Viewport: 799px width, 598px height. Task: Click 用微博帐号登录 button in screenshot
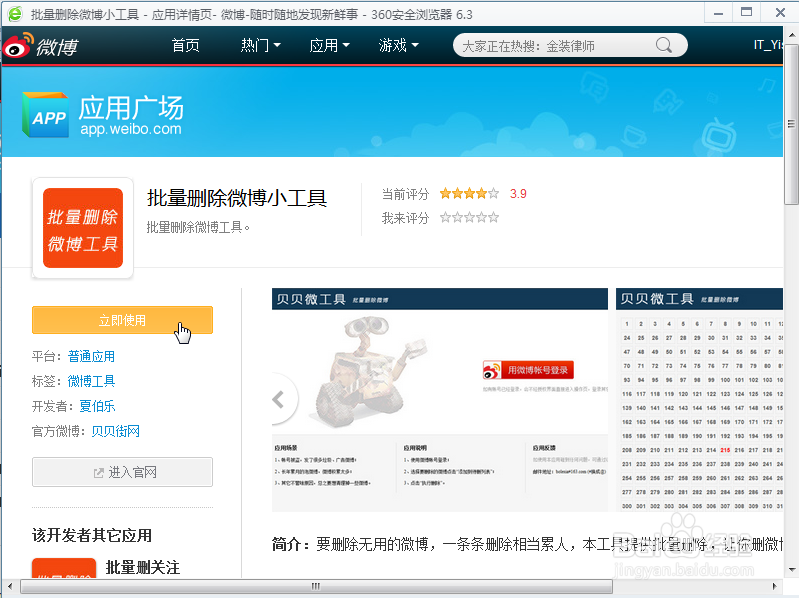(528, 370)
